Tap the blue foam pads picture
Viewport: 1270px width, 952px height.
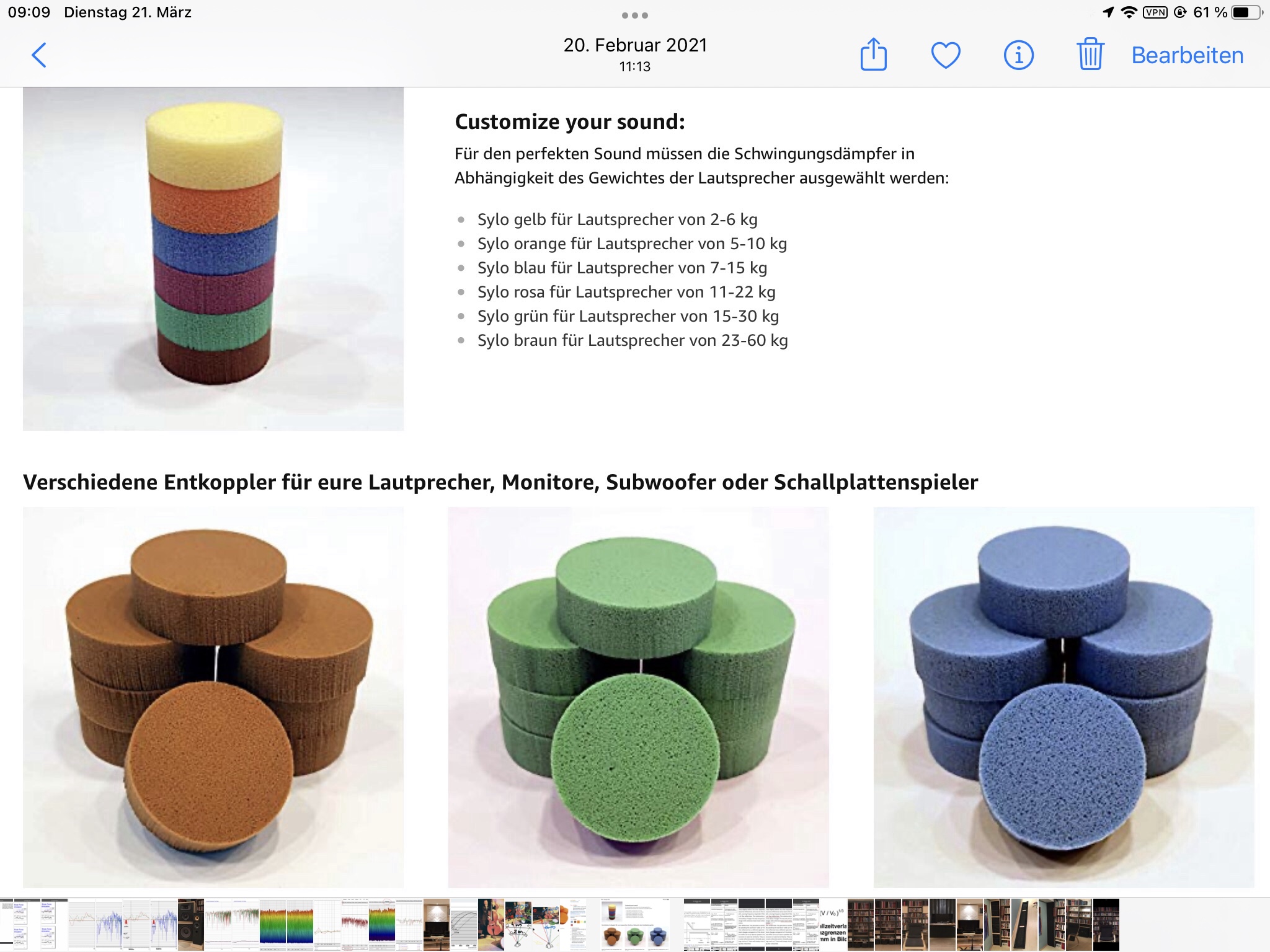click(1064, 697)
